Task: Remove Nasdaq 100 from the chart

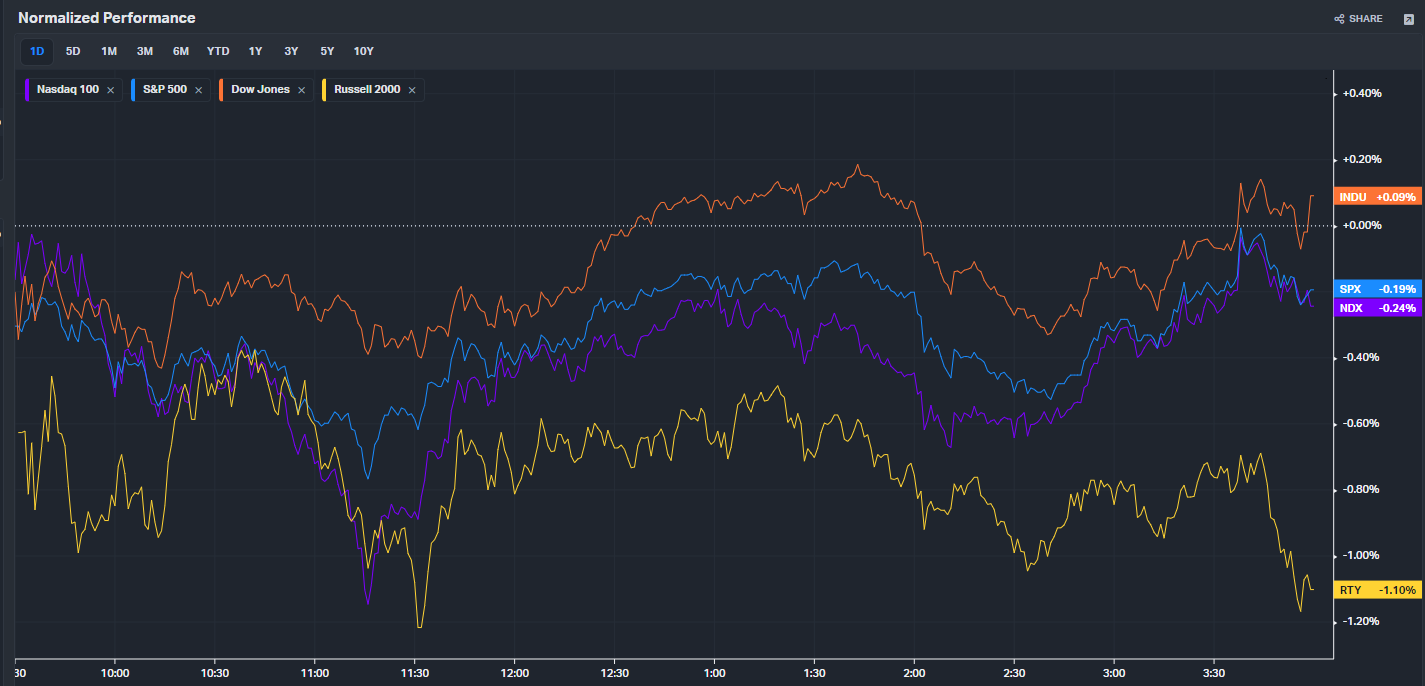Action: (x=110, y=90)
